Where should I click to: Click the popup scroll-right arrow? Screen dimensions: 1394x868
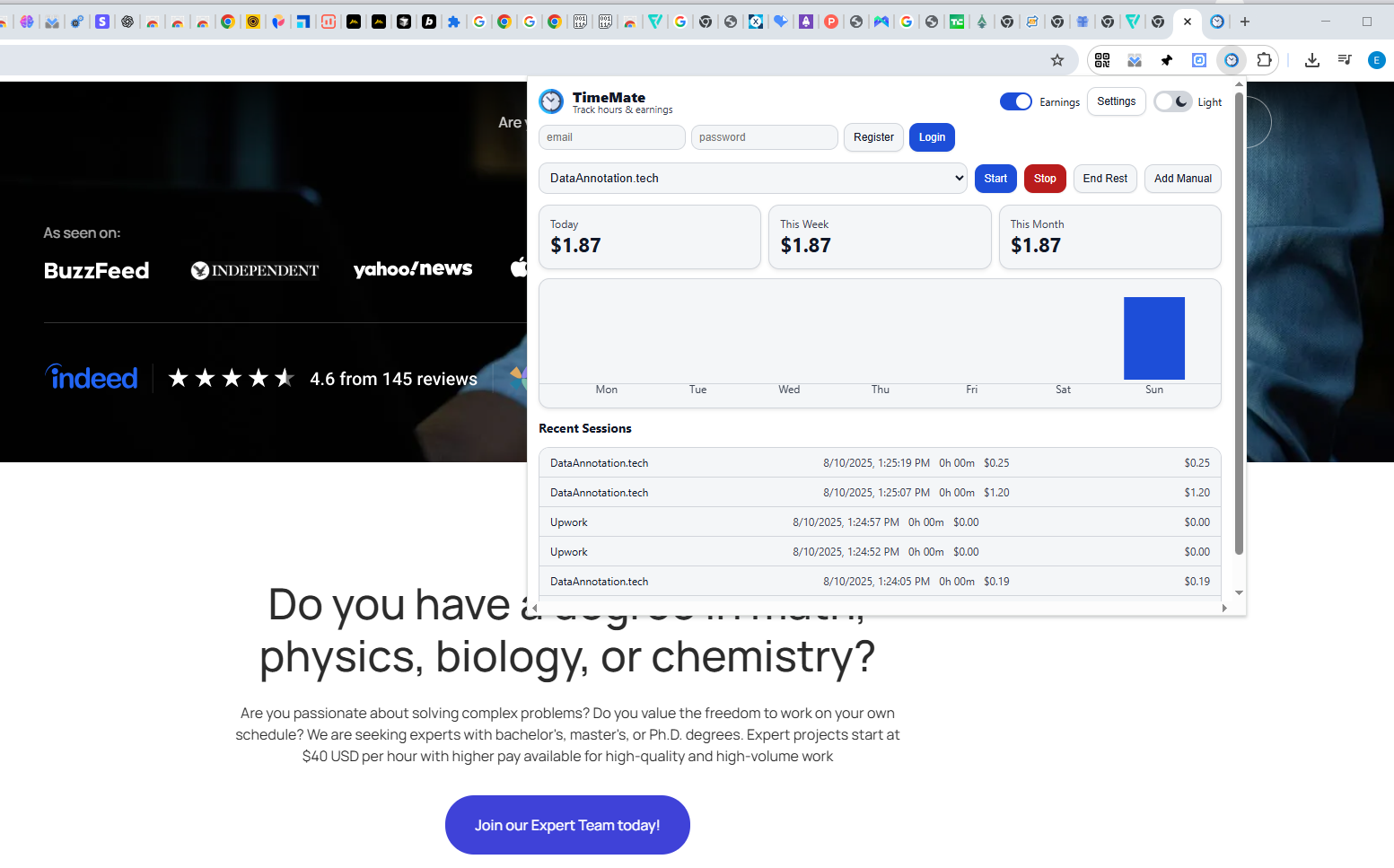(1224, 608)
